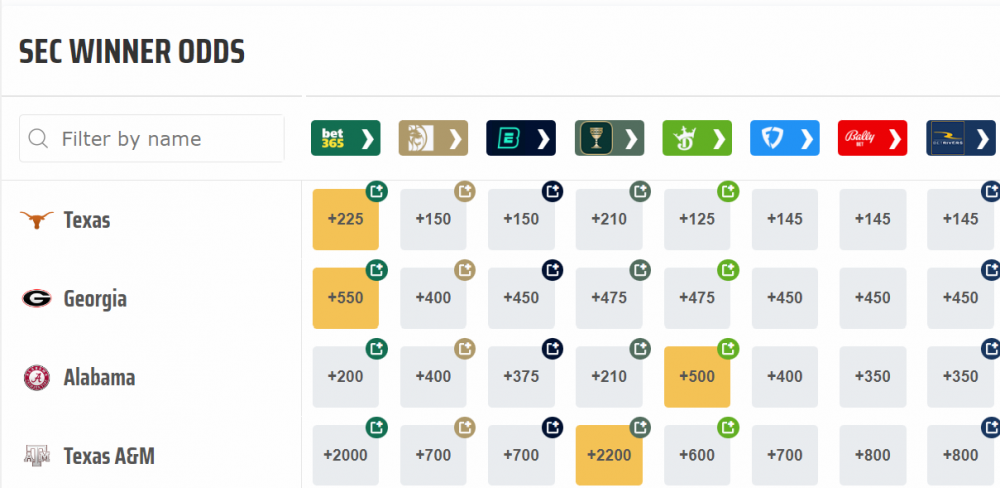Image resolution: width=1000 pixels, height=488 pixels.
Task: Open the FanDuel shield logo
Action: click(785, 138)
